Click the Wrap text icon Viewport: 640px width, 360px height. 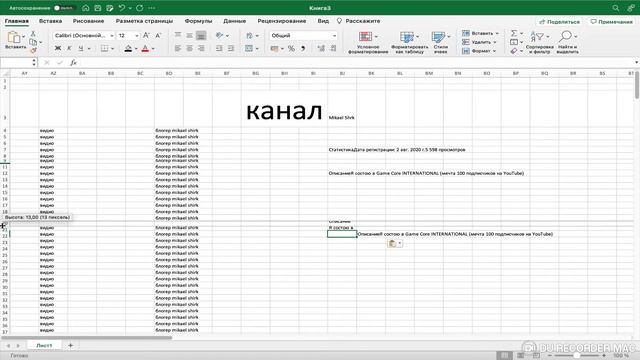pos(249,36)
